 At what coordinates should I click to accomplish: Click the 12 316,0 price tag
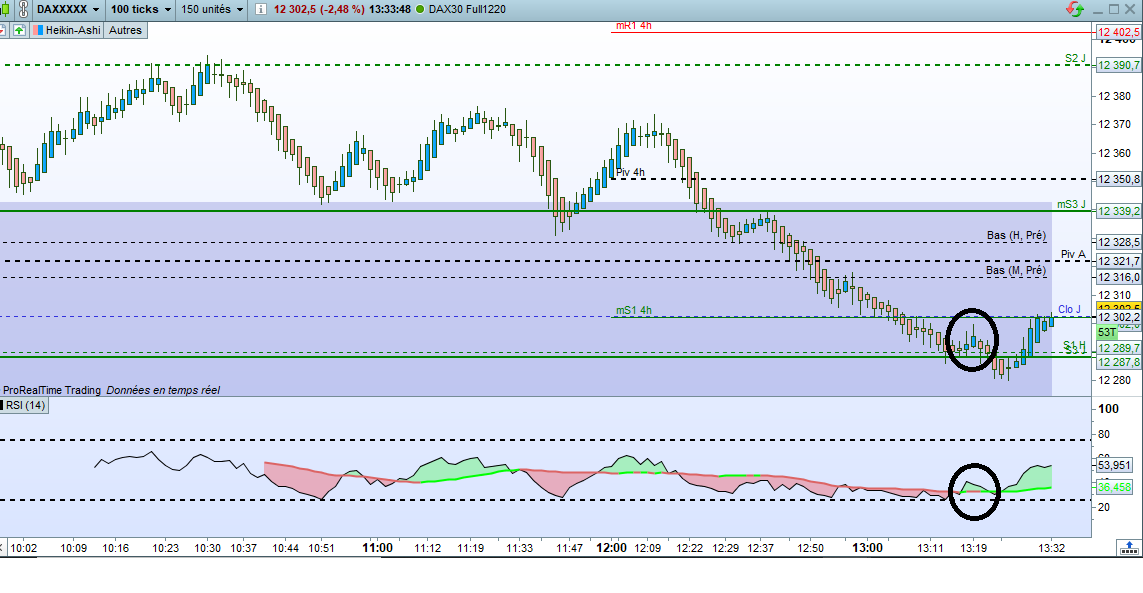(1119, 277)
